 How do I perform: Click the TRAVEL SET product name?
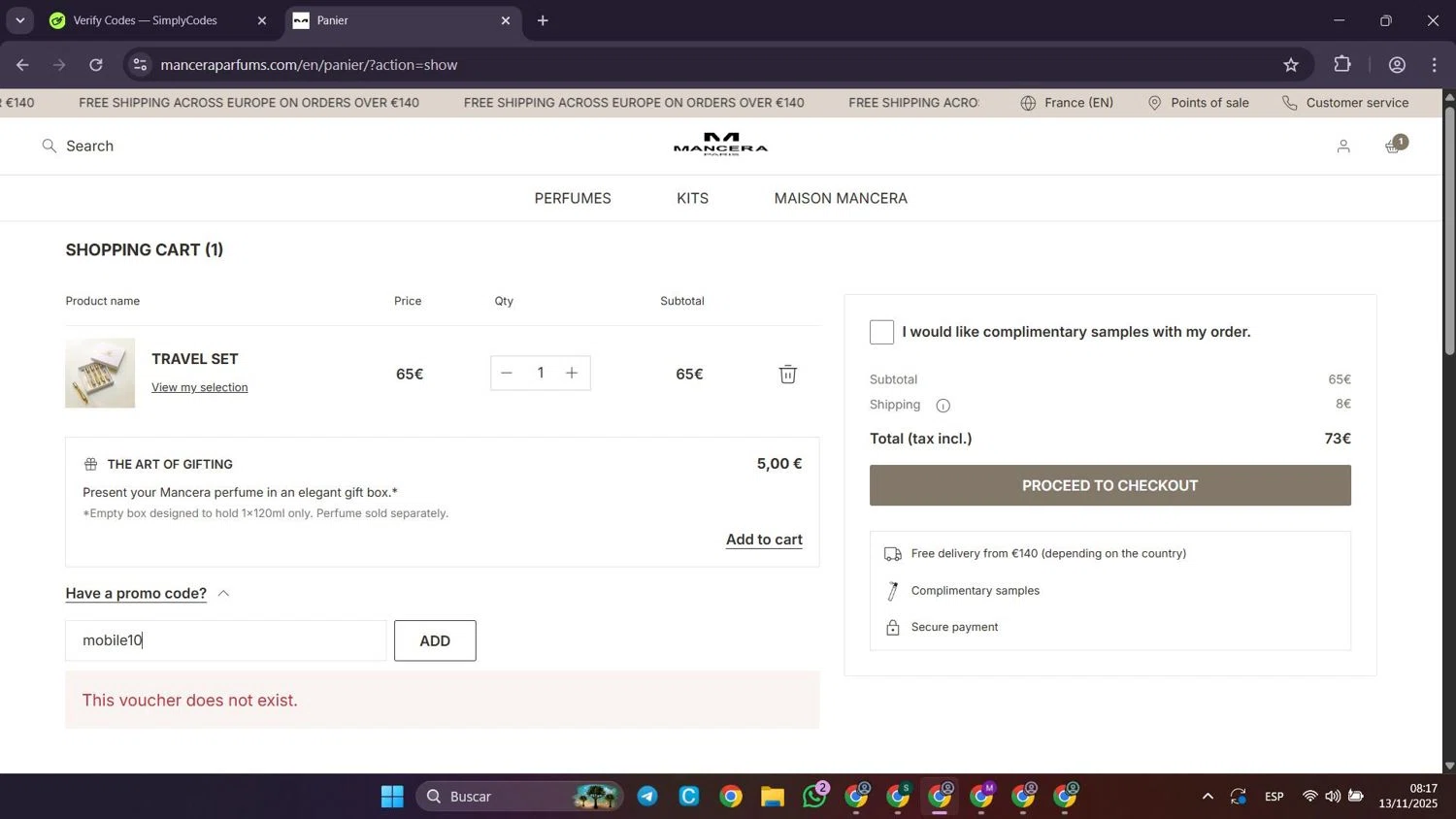(194, 359)
